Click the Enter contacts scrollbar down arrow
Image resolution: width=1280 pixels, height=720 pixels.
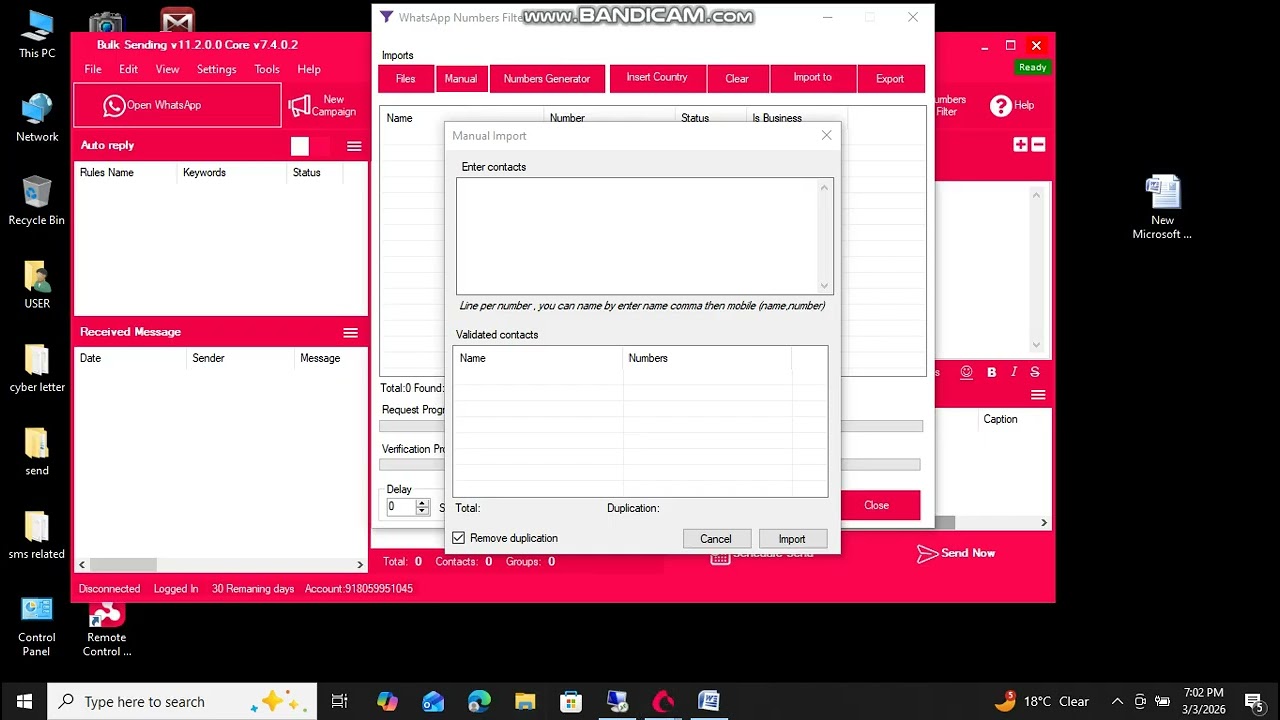(825, 286)
